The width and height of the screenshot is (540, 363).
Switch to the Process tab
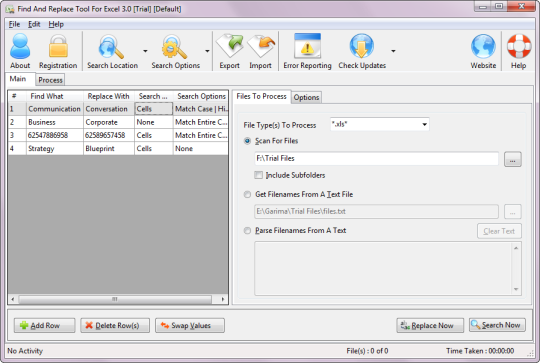click(50, 80)
